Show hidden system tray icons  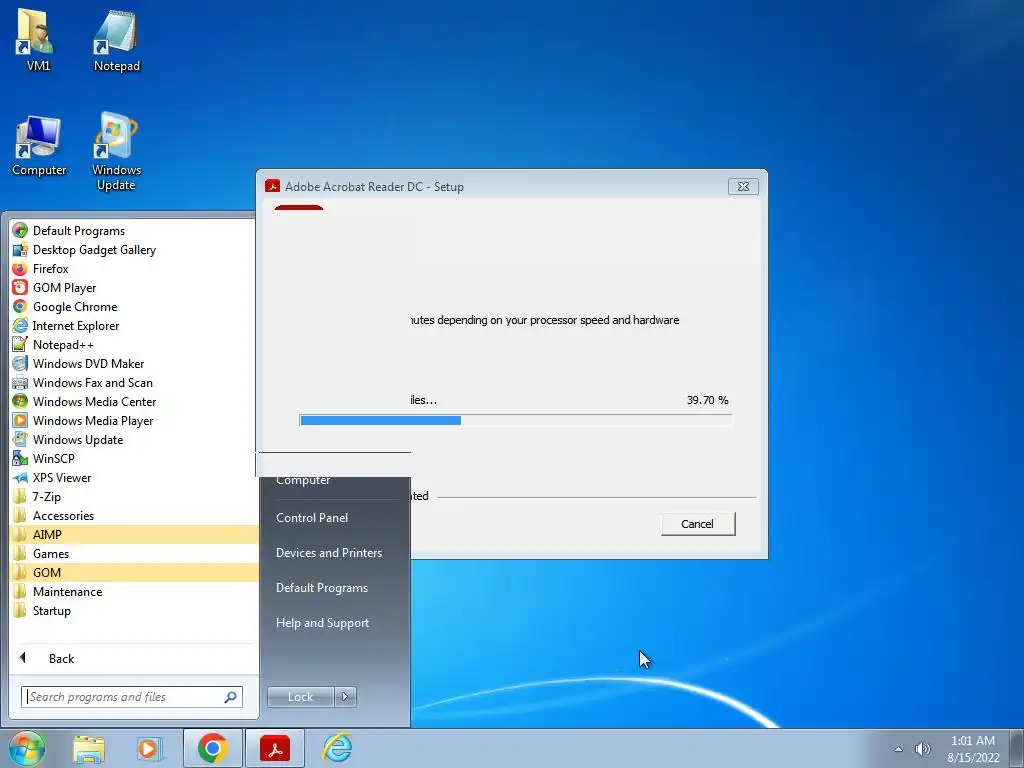899,749
